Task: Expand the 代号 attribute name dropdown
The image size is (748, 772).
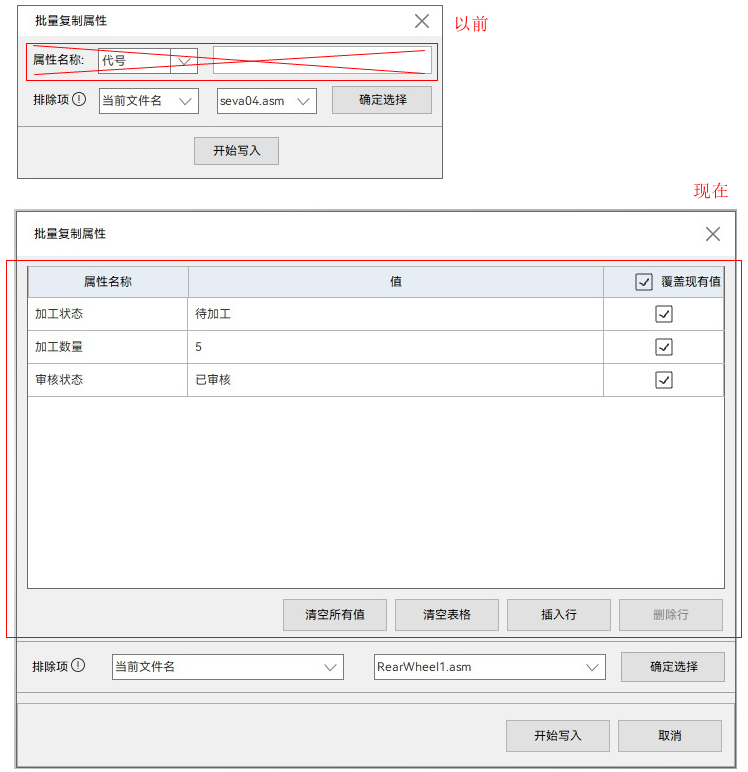Action: point(183,61)
